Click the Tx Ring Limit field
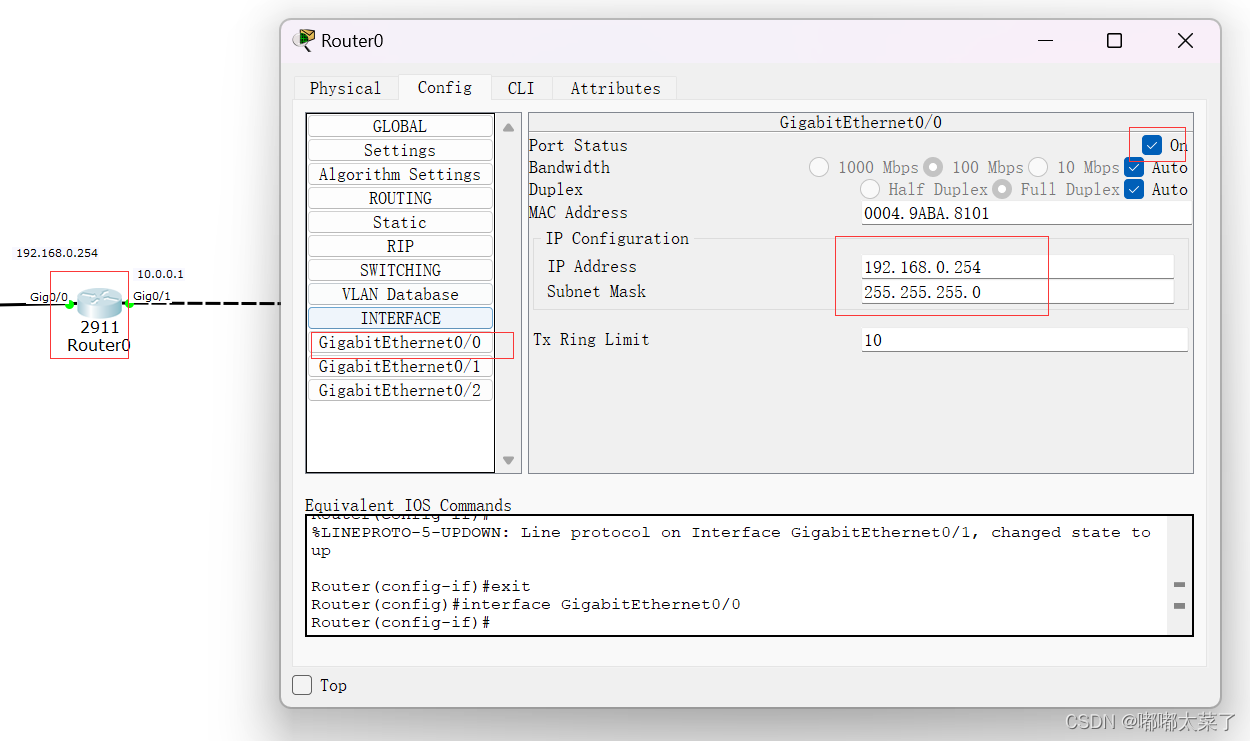The height and width of the screenshot is (741, 1250). pyautogui.click(x=1024, y=340)
